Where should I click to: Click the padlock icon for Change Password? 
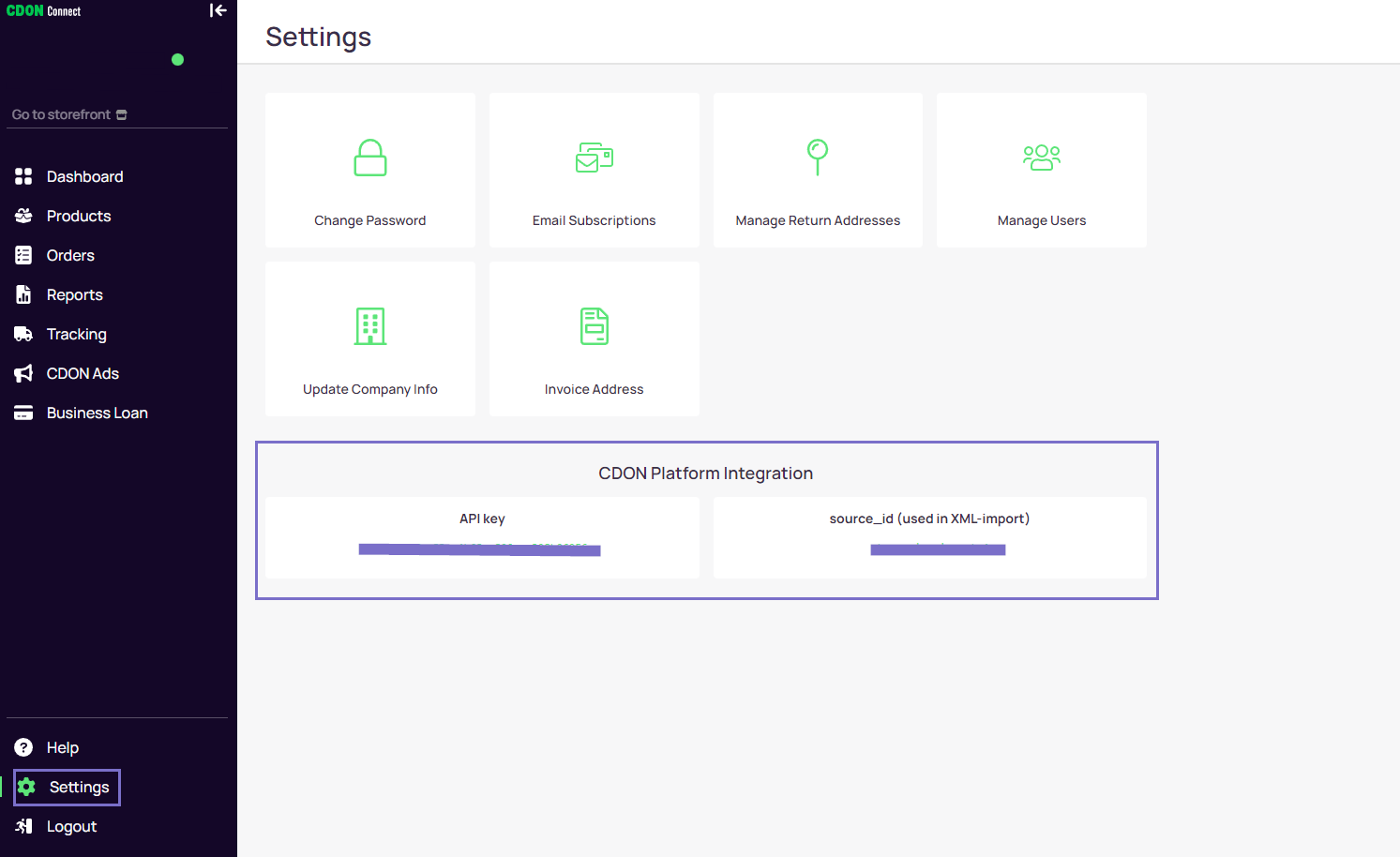tap(370, 158)
